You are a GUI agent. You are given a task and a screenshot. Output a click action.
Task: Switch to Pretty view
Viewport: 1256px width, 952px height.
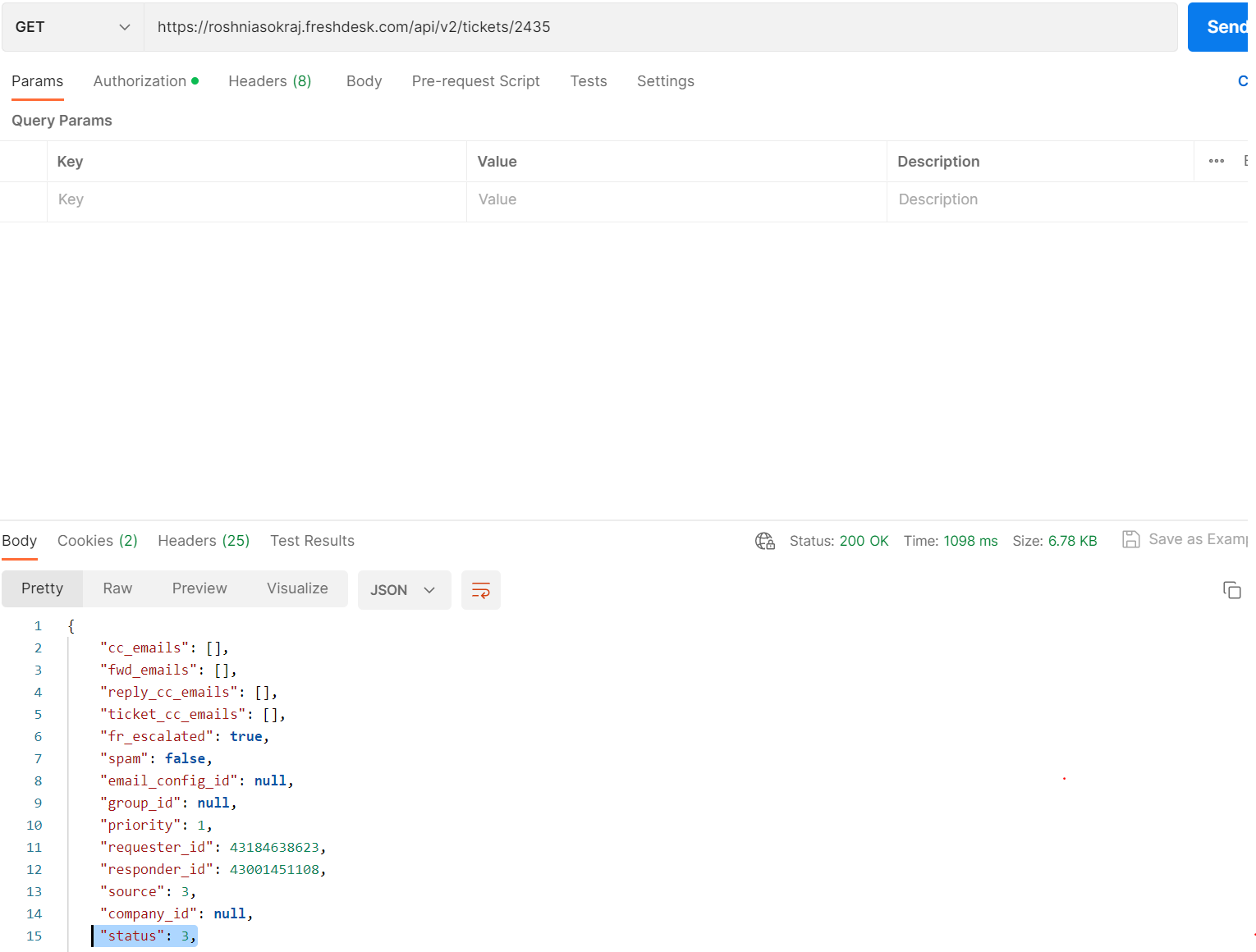coord(43,588)
